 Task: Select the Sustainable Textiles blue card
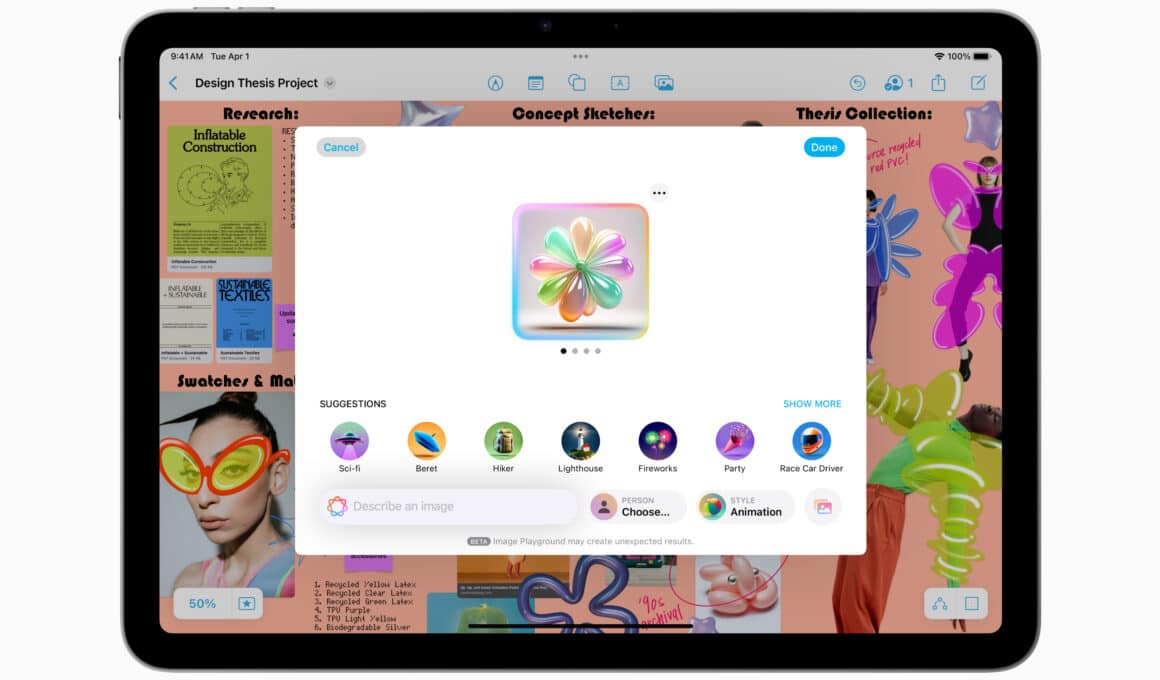click(244, 320)
